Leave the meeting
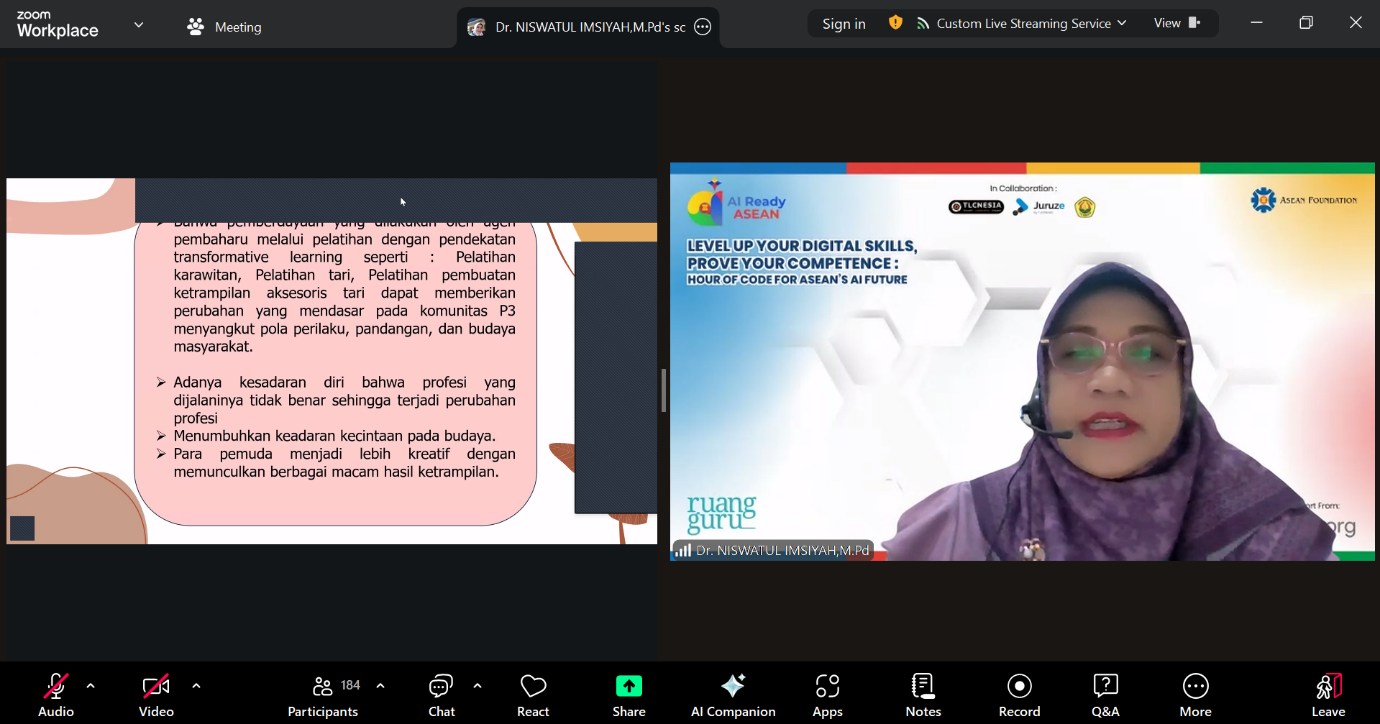 (x=1328, y=695)
